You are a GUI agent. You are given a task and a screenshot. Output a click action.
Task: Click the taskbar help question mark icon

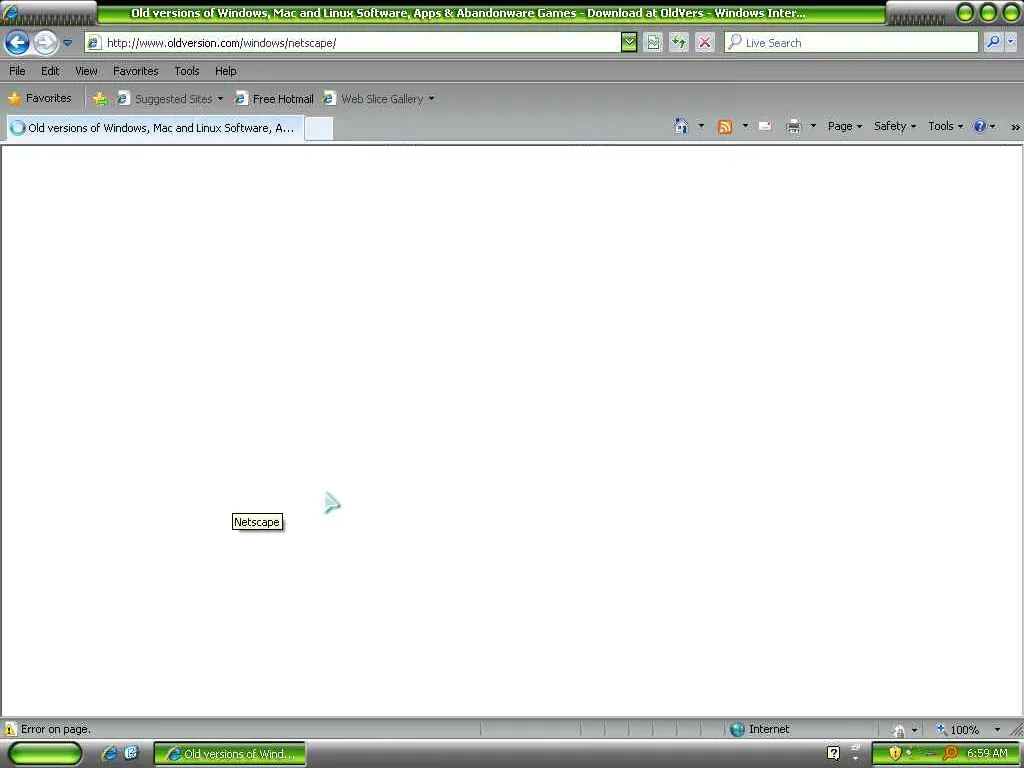[x=833, y=754]
